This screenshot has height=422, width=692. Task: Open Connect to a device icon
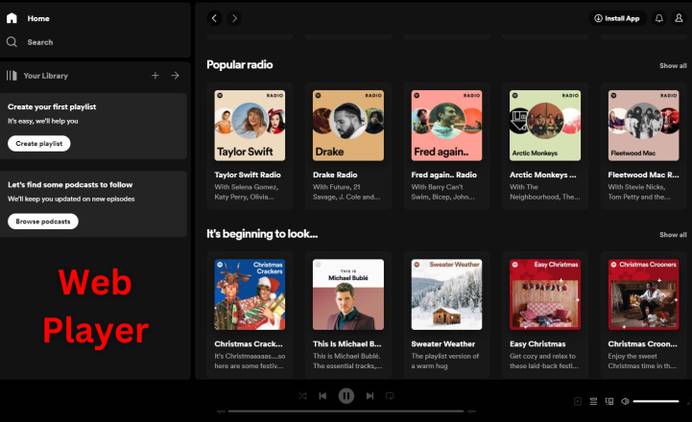609,401
